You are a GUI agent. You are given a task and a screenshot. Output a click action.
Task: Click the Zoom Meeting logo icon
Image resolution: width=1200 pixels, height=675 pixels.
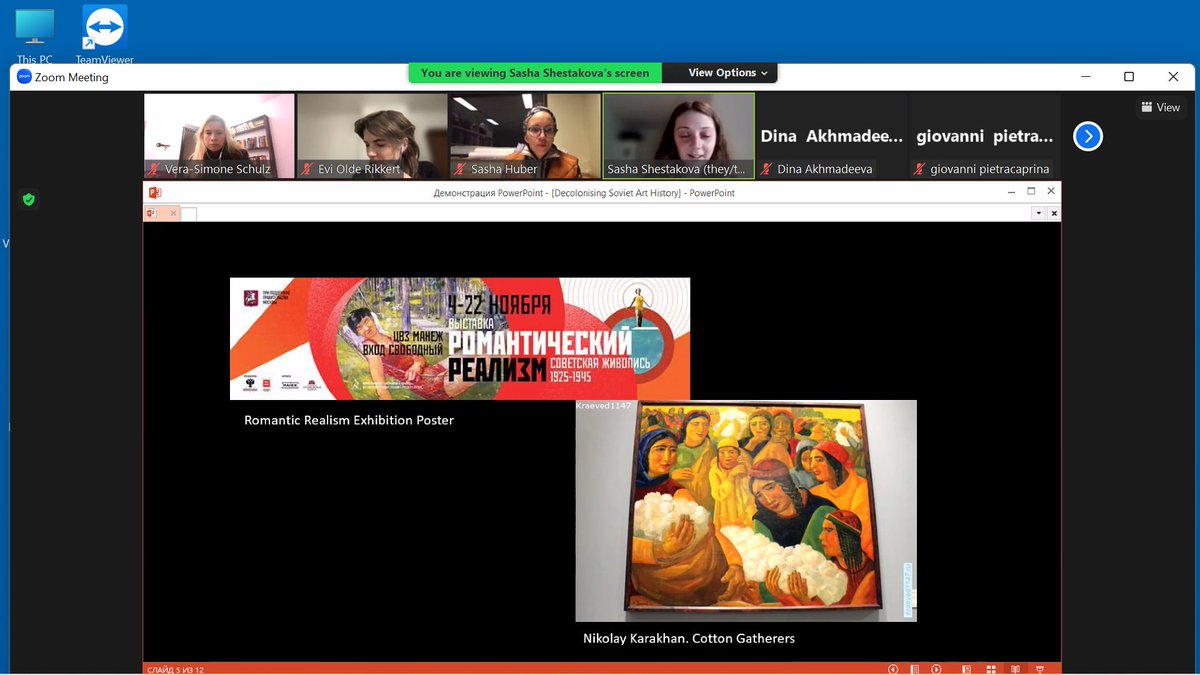point(22,76)
